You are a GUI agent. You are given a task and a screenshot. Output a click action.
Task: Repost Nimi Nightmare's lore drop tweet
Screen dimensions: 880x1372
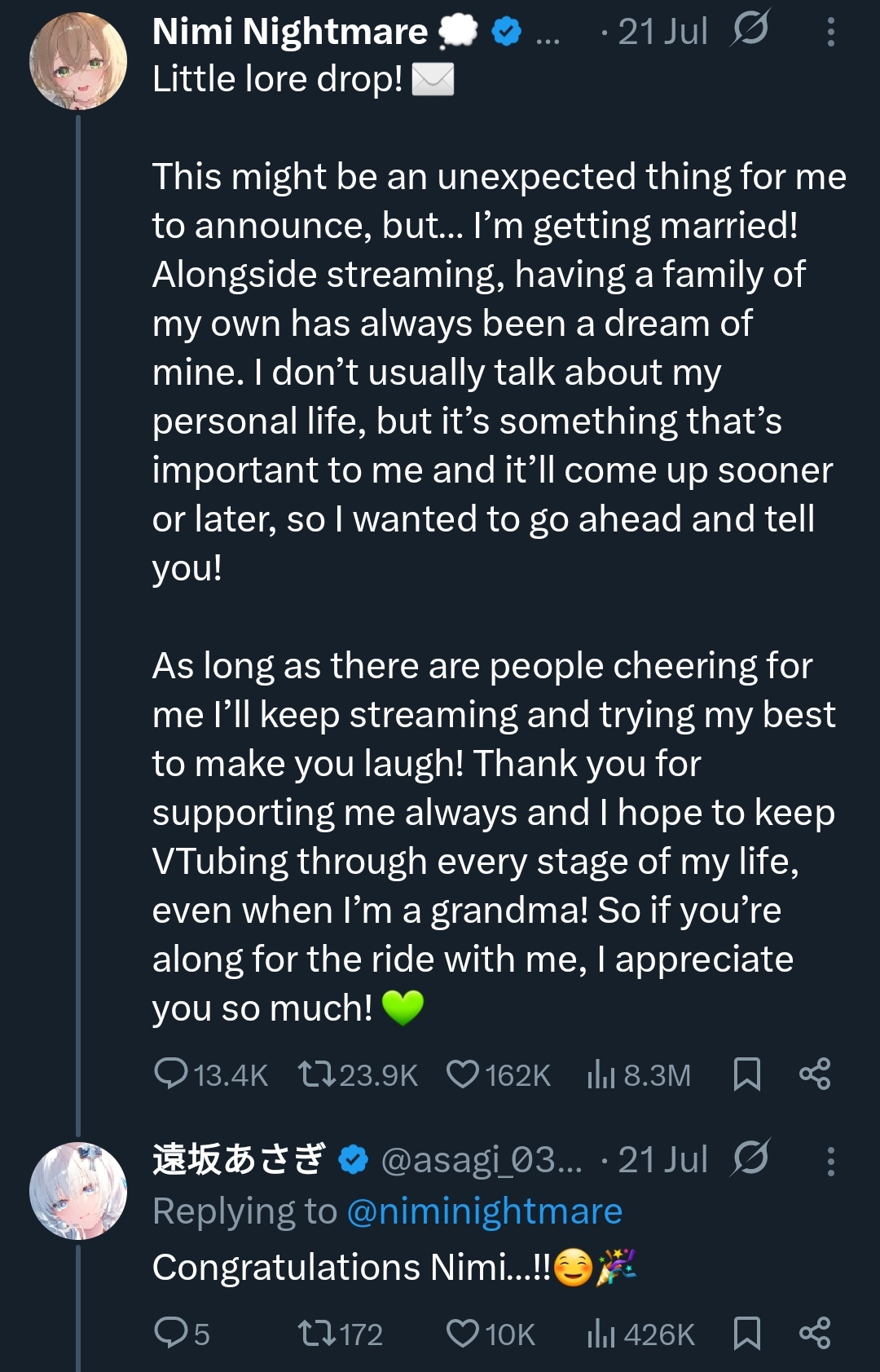click(x=316, y=1074)
